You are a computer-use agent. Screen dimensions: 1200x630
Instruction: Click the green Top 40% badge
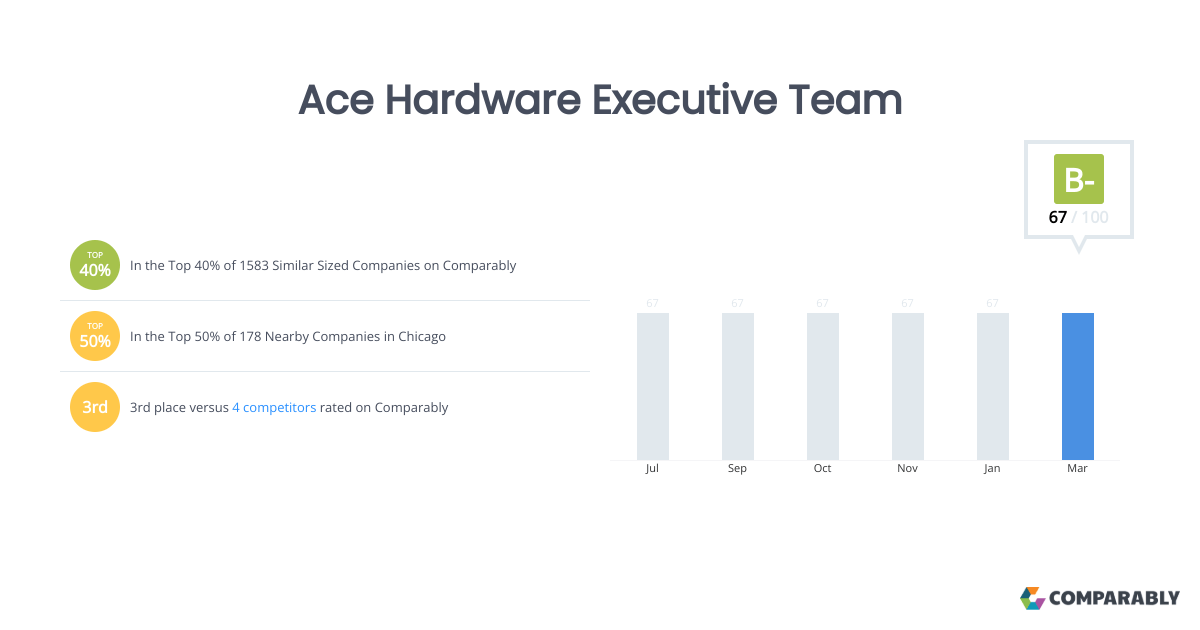click(95, 266)
